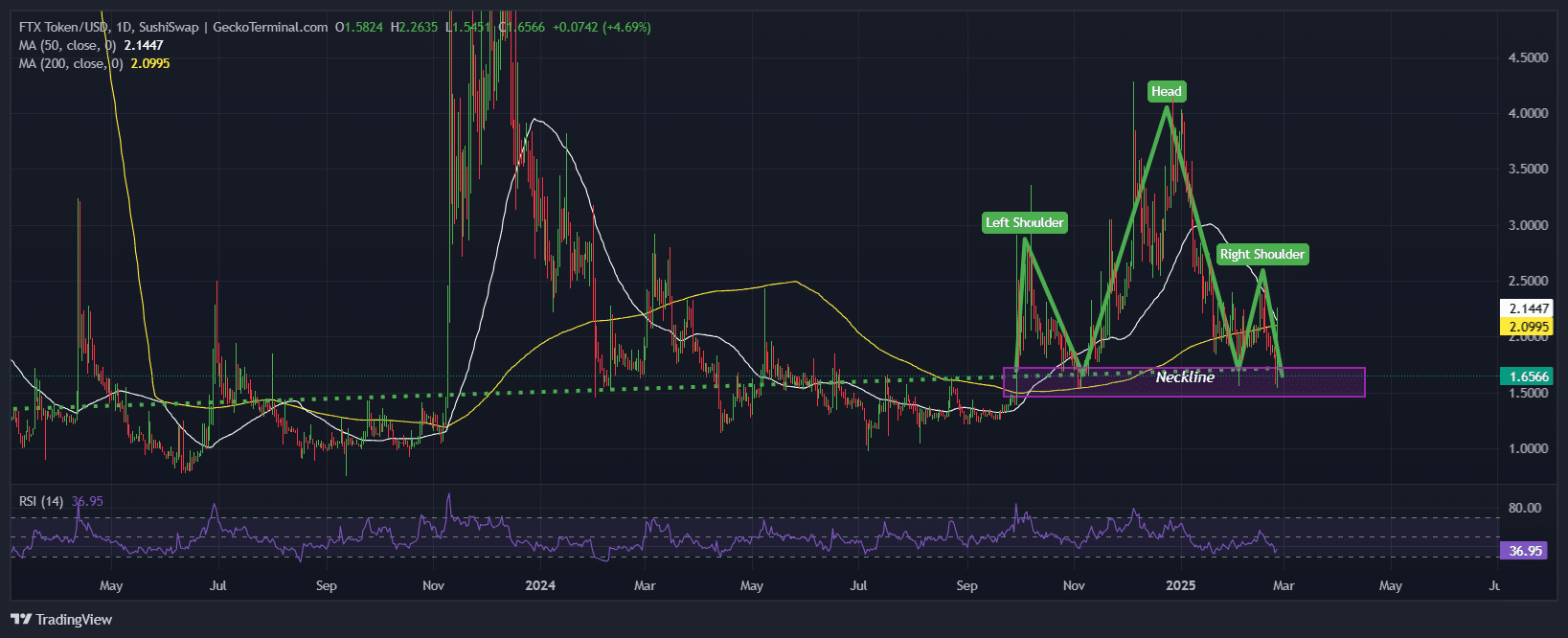Click the 2025 label on the time axis
This screenshot has width=1568, height=638.
[x=1180, y=585]
